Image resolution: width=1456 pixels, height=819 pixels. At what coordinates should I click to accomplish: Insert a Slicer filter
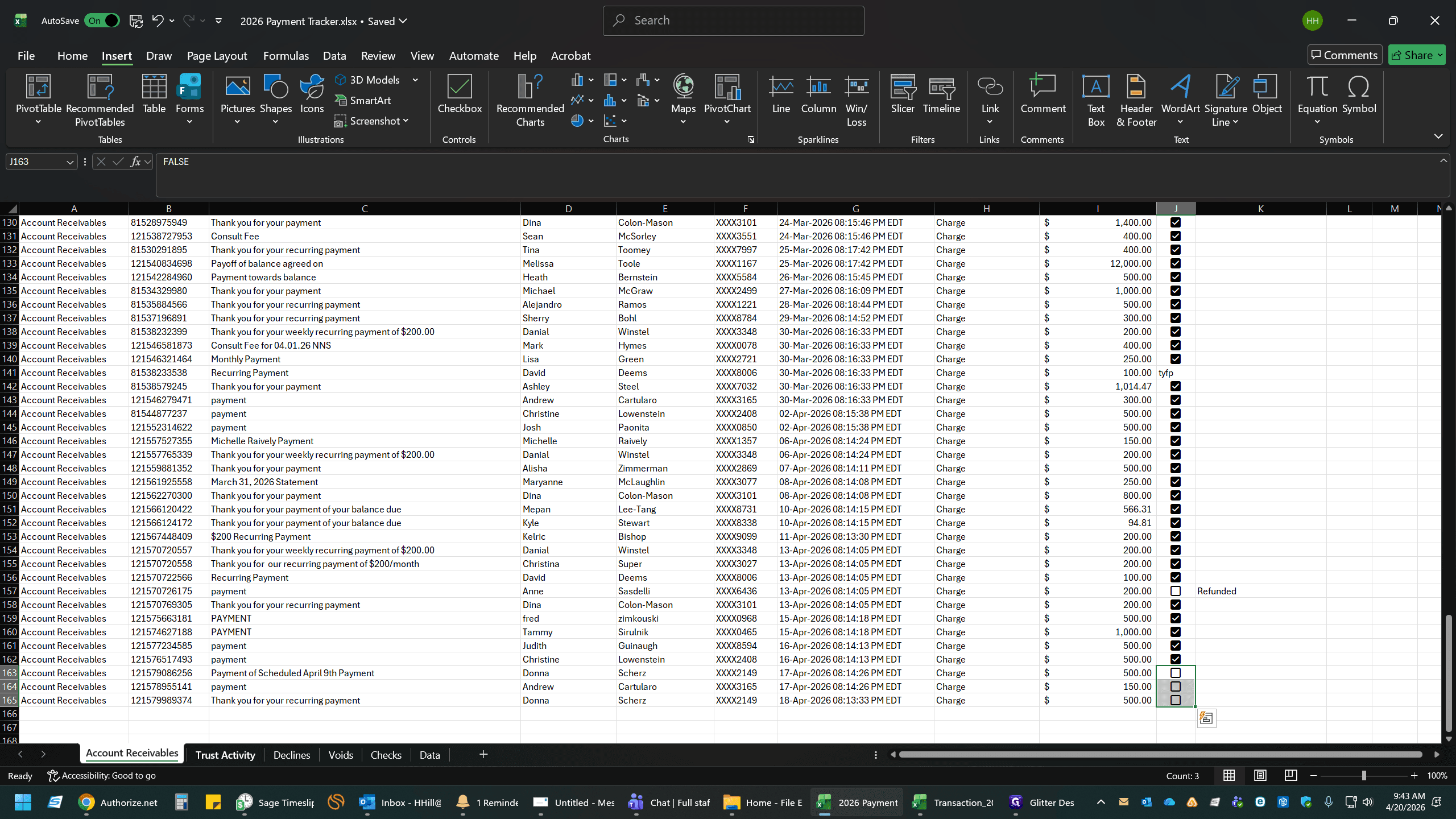903,94
